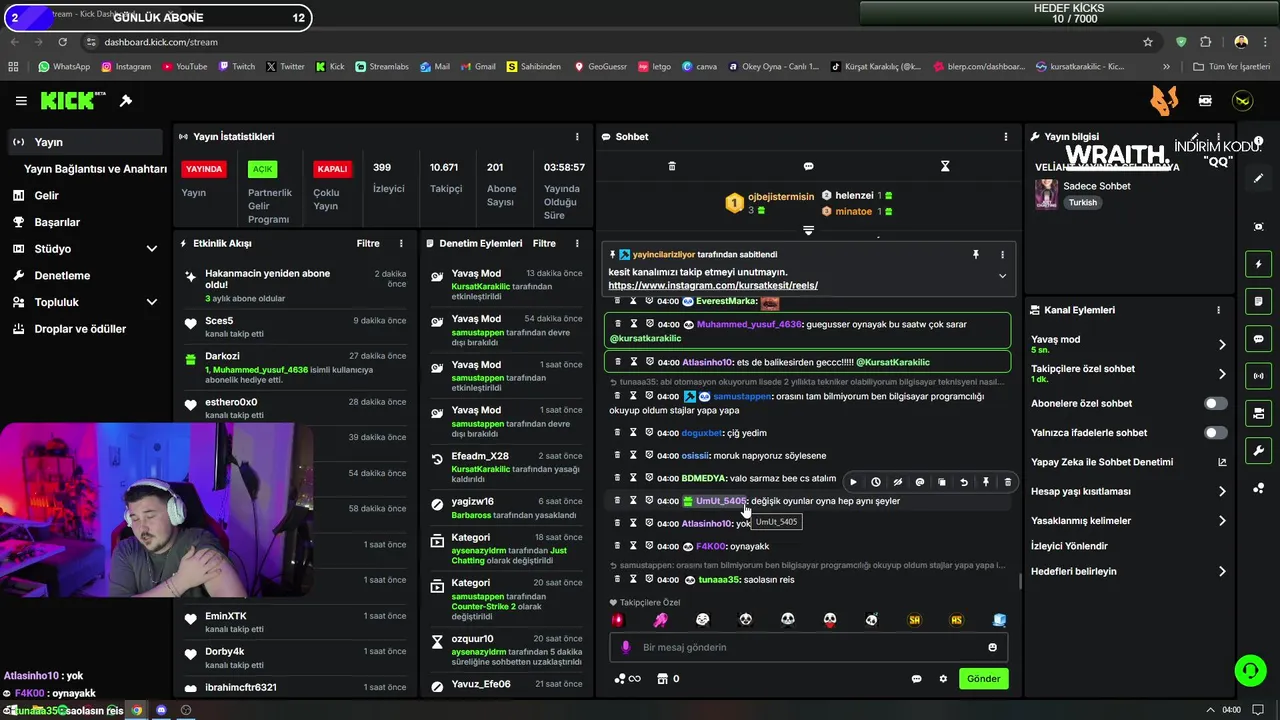Click the shop icon below message box
Screen dimensions: 1280x720
pos(662,679)
